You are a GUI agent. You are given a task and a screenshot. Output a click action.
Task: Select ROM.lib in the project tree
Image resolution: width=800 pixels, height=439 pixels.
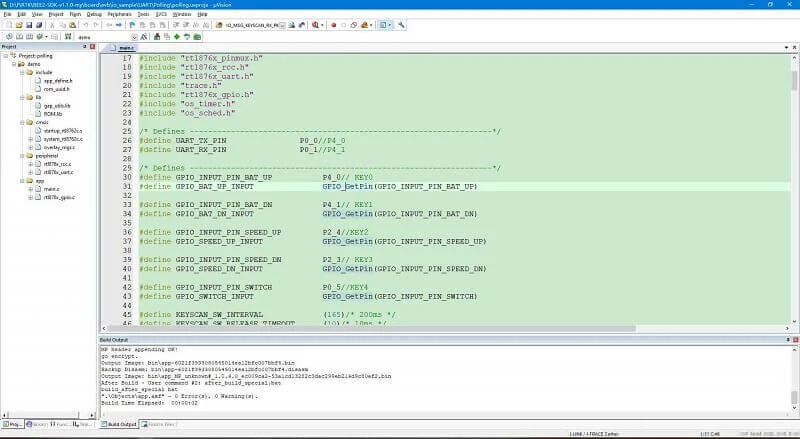(x=53, y=114)
